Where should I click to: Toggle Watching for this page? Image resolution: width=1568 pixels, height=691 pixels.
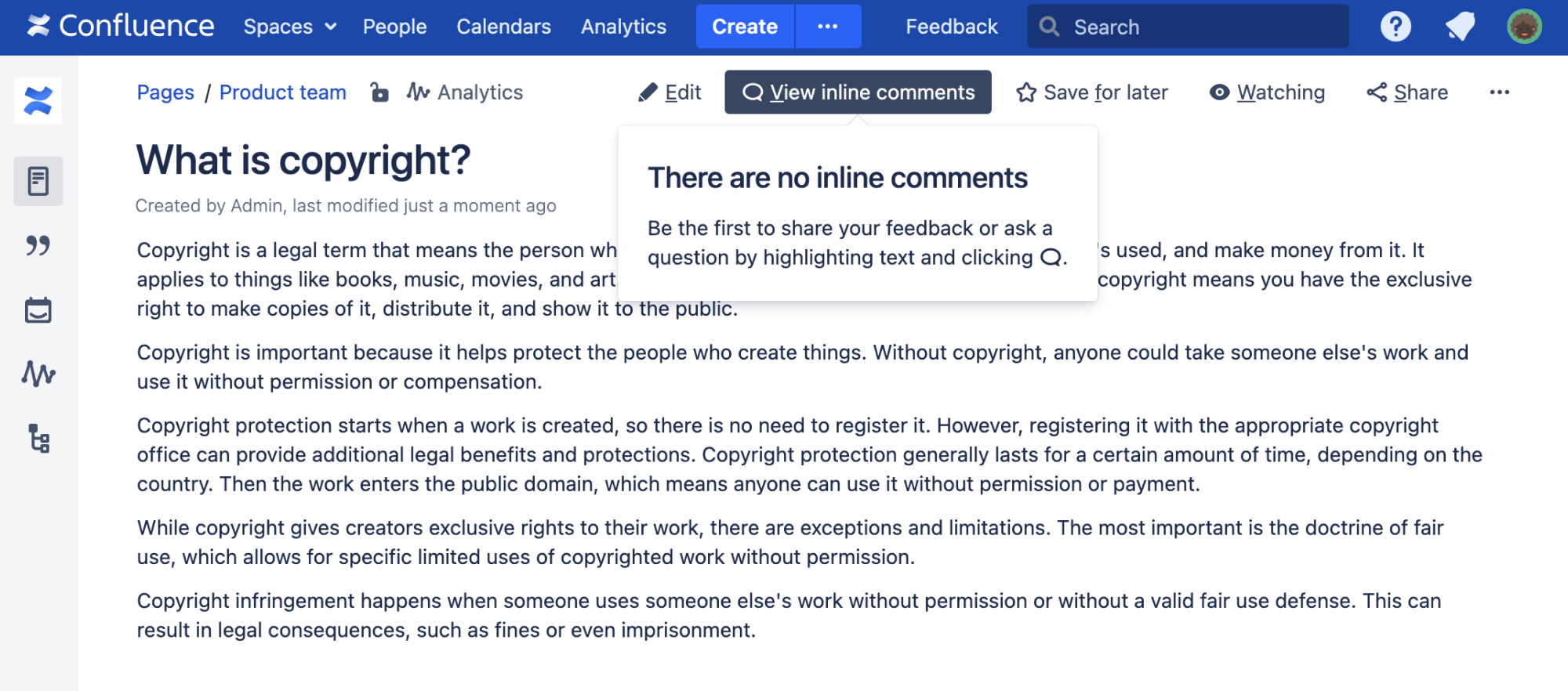point(1267,92)
